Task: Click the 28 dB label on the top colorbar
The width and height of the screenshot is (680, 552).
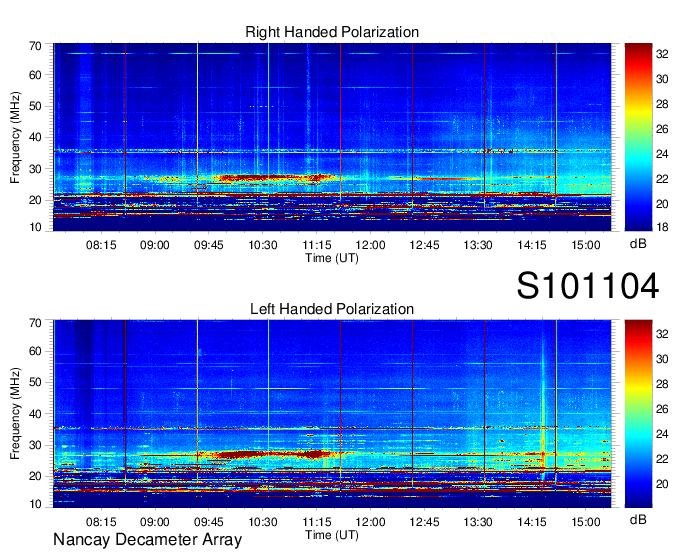Action: click(662, 104)
